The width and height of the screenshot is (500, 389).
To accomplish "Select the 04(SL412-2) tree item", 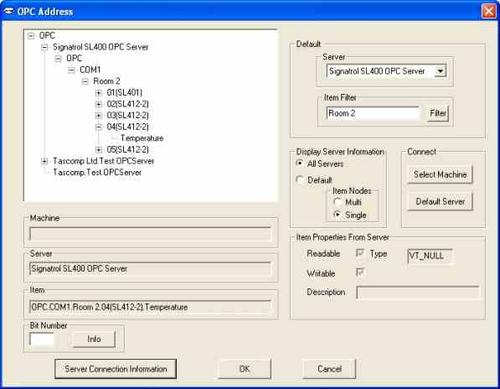I will [x=127, y=127].
